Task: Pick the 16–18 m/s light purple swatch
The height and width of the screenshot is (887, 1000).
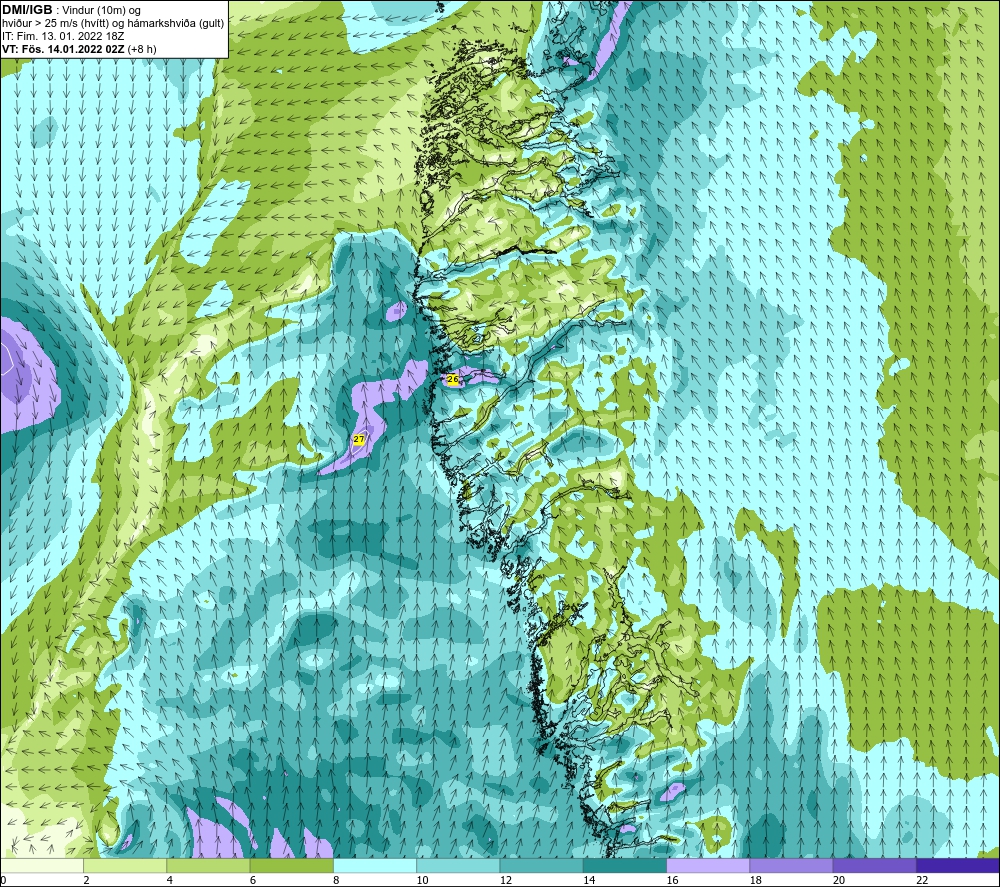Action: 708,865
